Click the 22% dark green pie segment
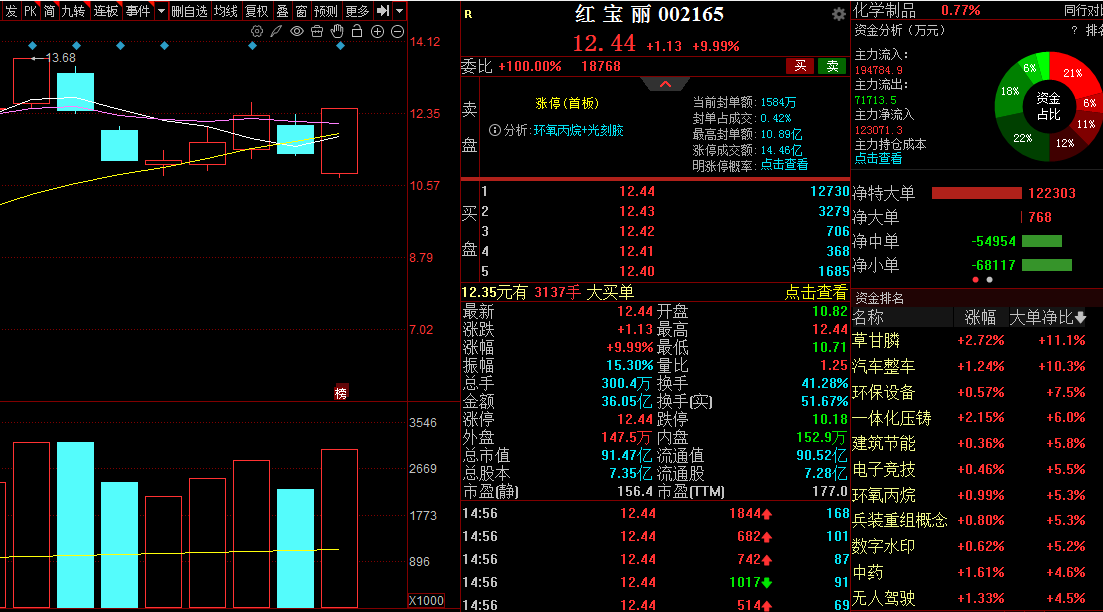 tap(1022, 137)
